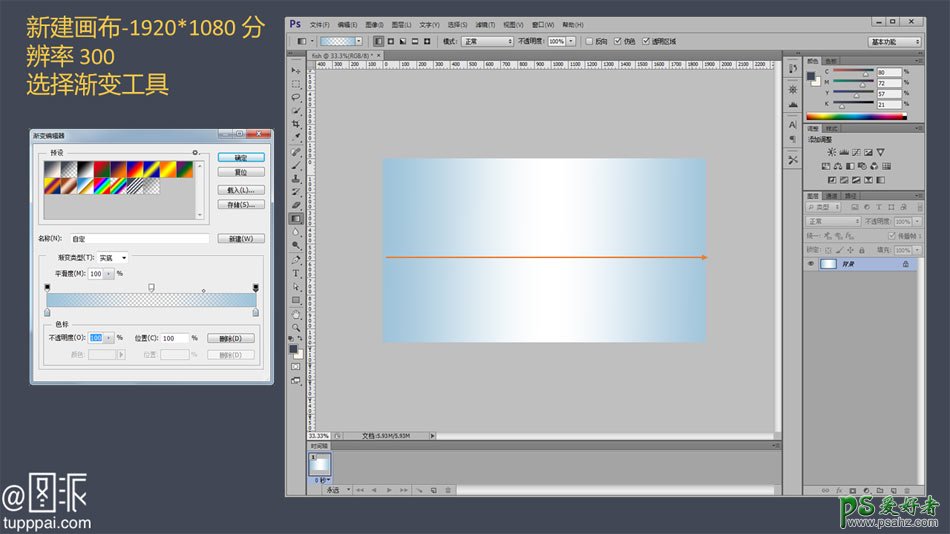The image size is (950, 534).
Task: Select the Gradient tool in the toolbar
Action: pos(296,219)
